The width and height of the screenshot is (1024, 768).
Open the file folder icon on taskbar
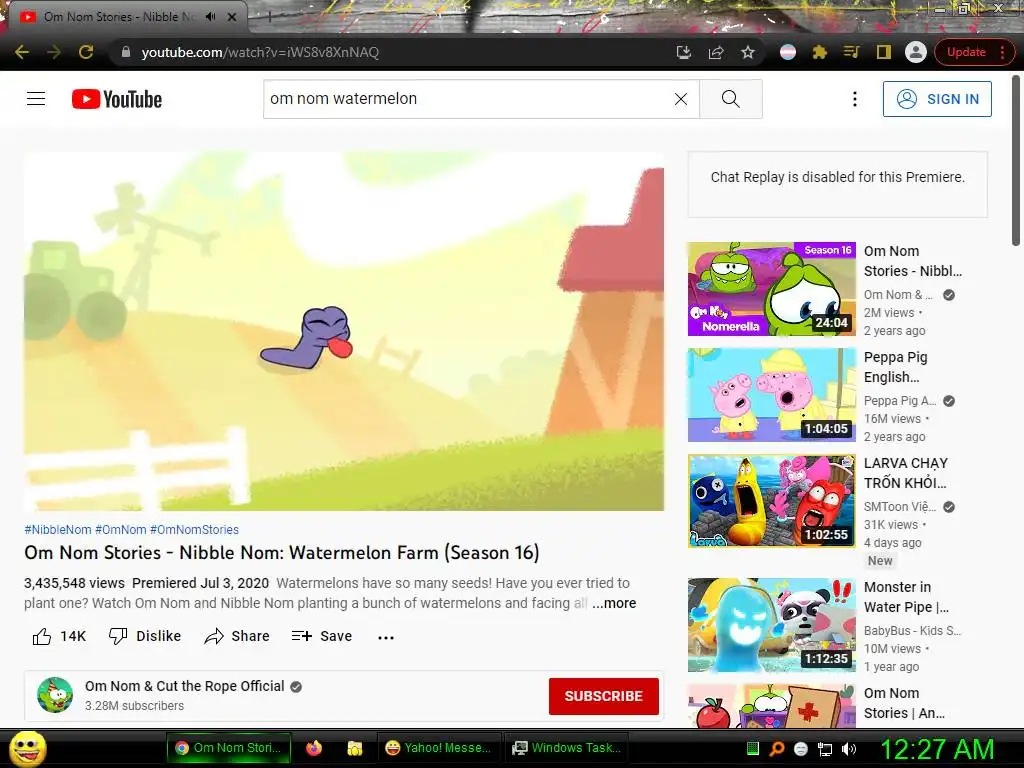[x=355, y=748]
